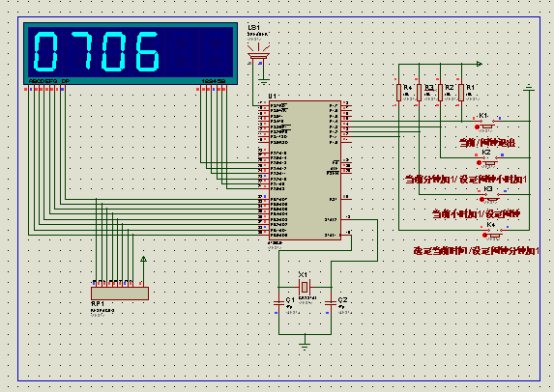The height and width of the screenshot is (392, 554).
Task: Click resistor R4 symbol
Action: click(399, 93)
